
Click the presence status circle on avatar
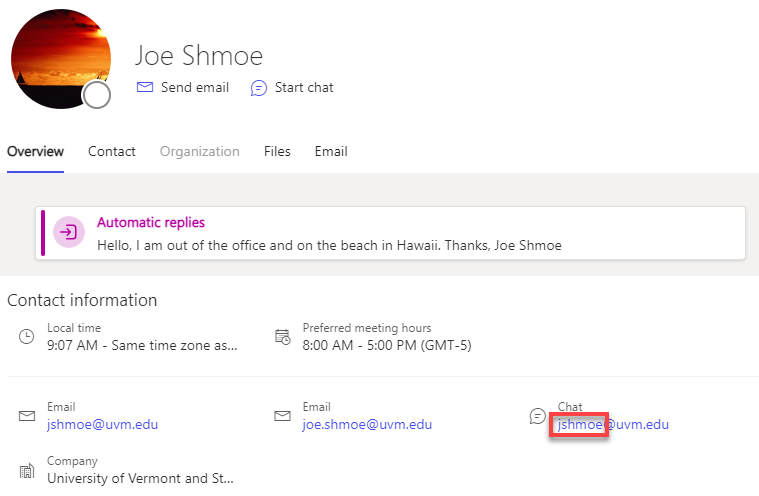(x=96, y=95)
